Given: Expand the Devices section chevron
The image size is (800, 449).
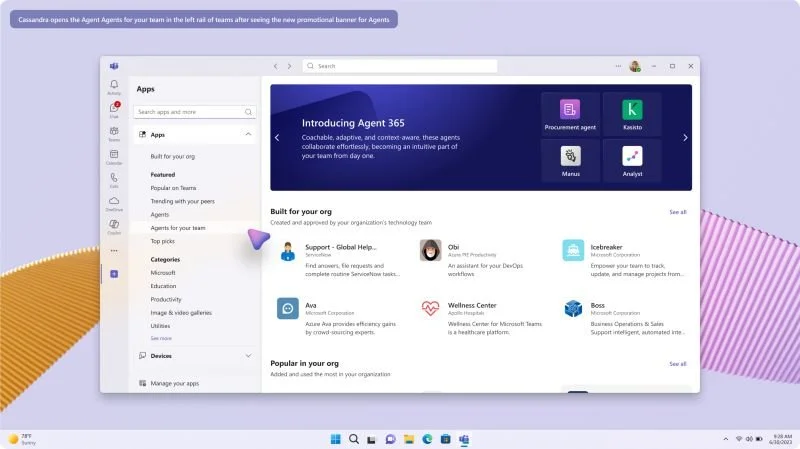Looking at the screenshot, I should point(248,356).
